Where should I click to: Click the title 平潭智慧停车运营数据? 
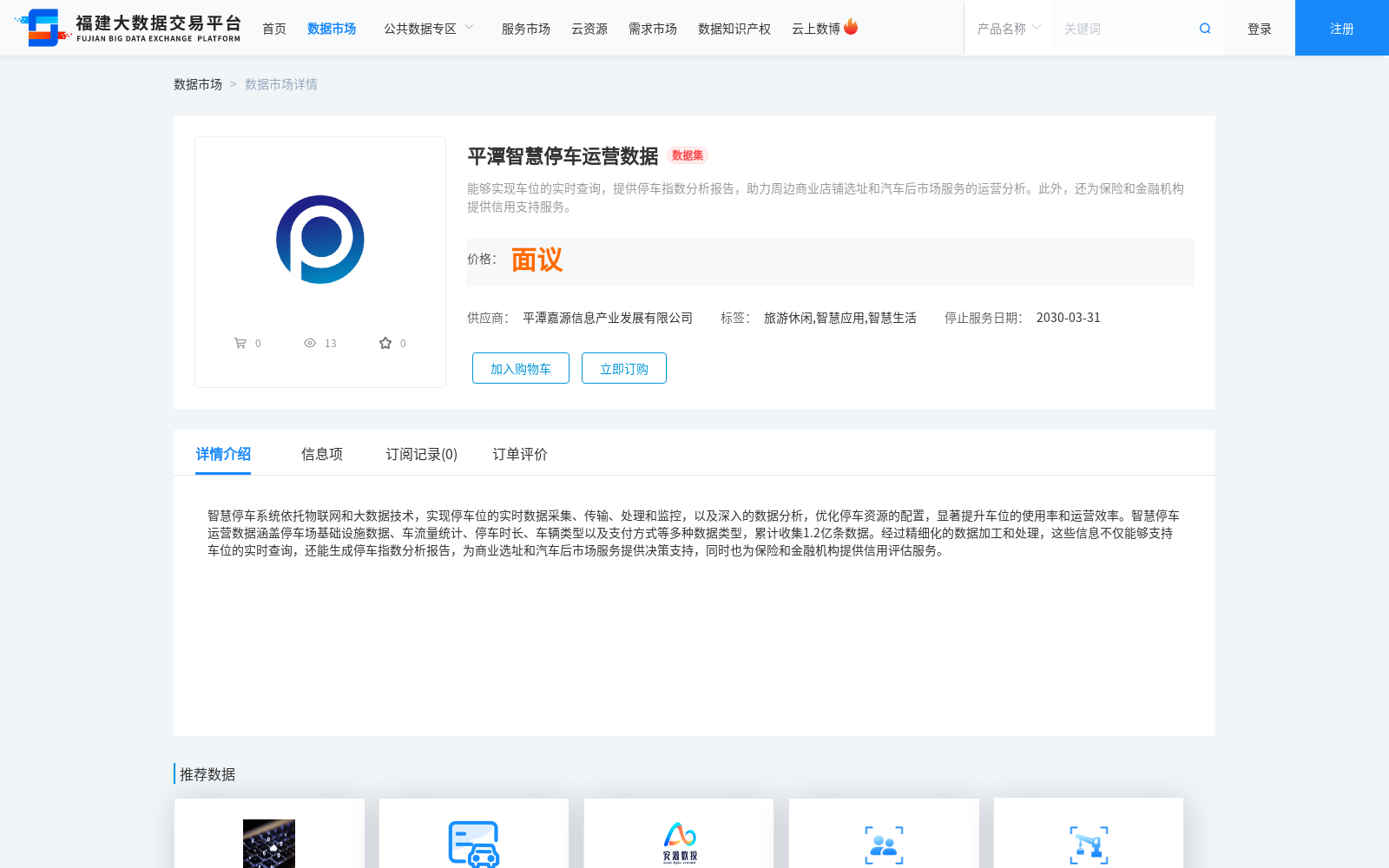(563, 156)
